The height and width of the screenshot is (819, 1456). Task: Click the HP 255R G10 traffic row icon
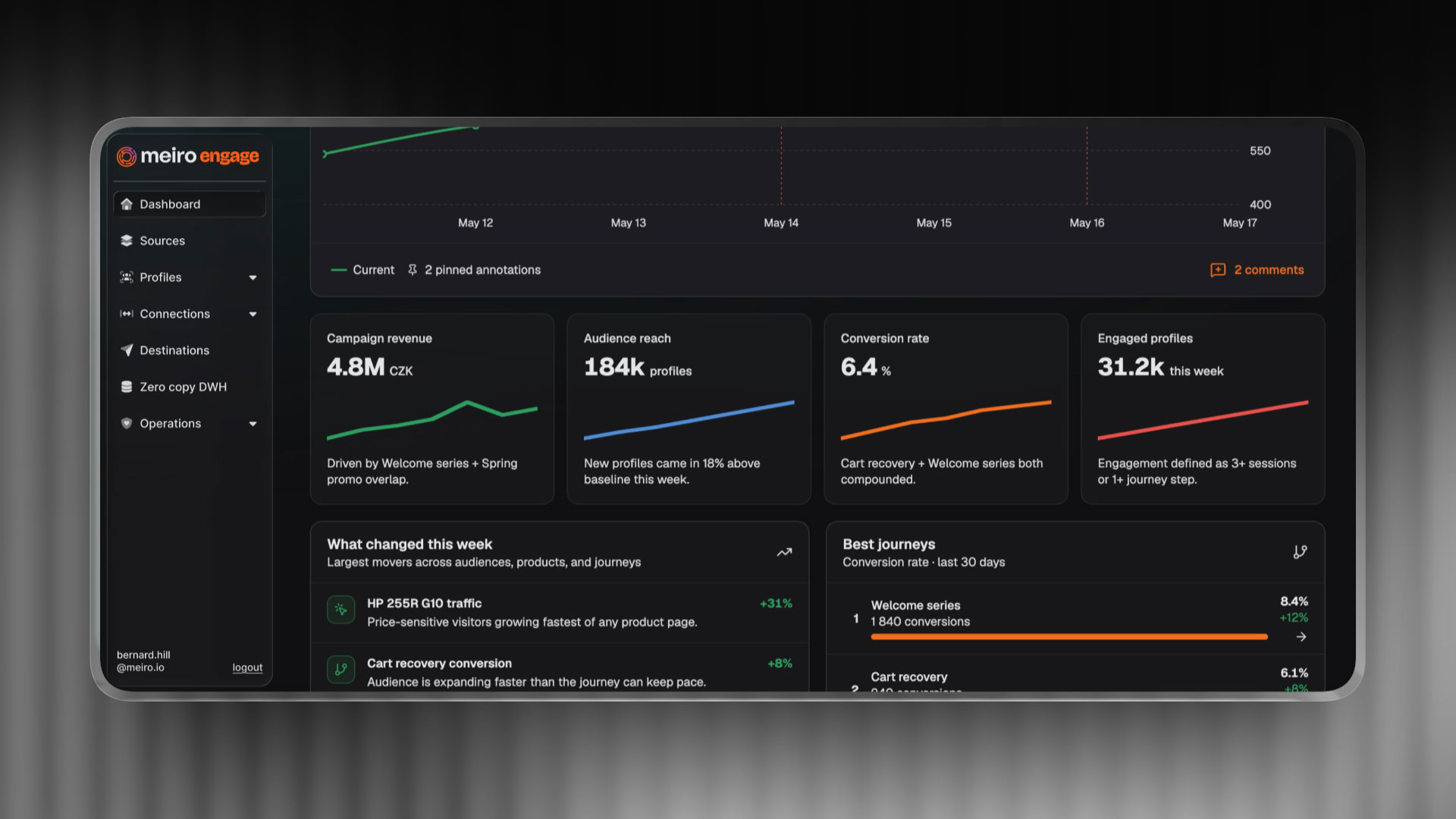(x=341, y=610)
